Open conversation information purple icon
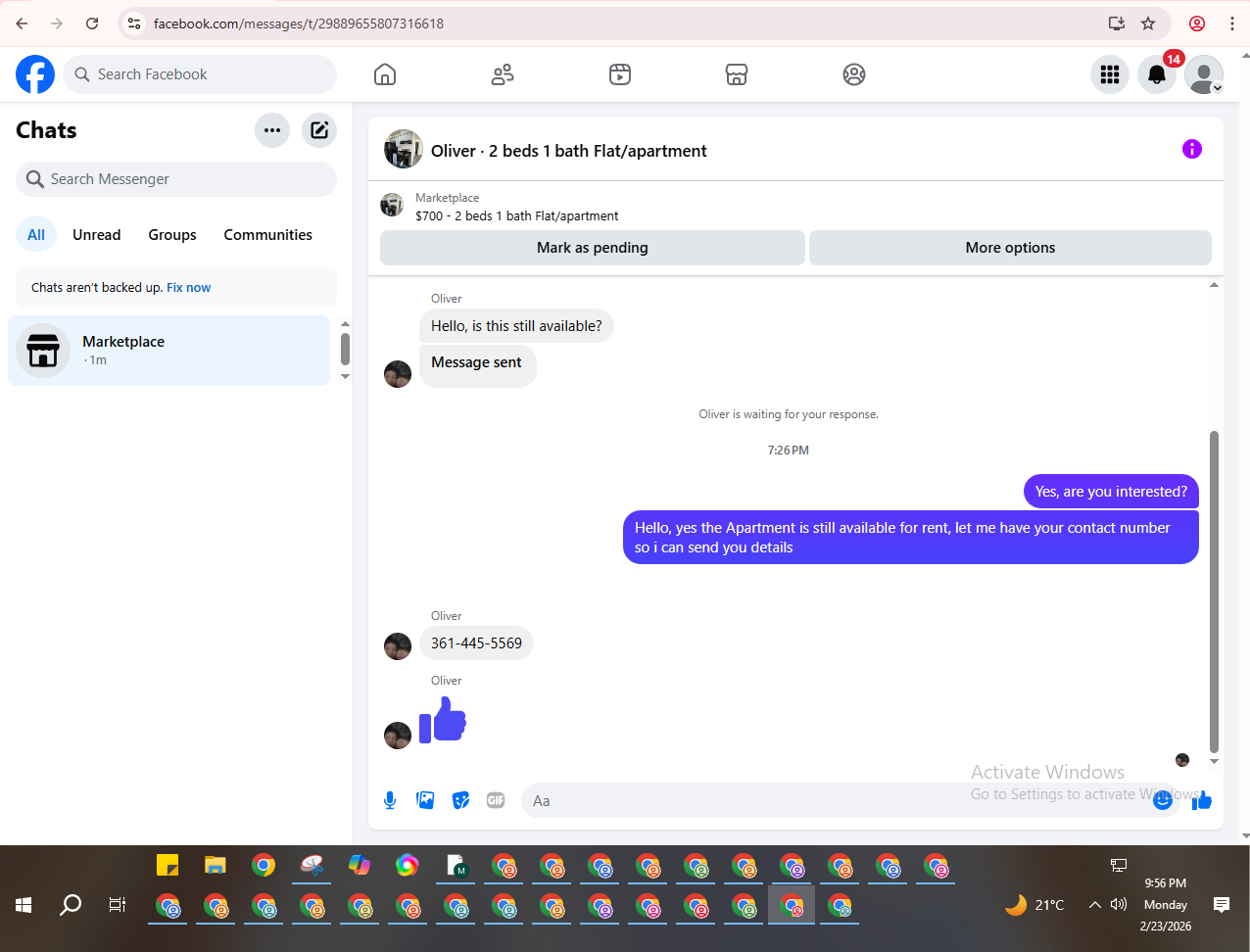1250x952 pixels. 1192,149
